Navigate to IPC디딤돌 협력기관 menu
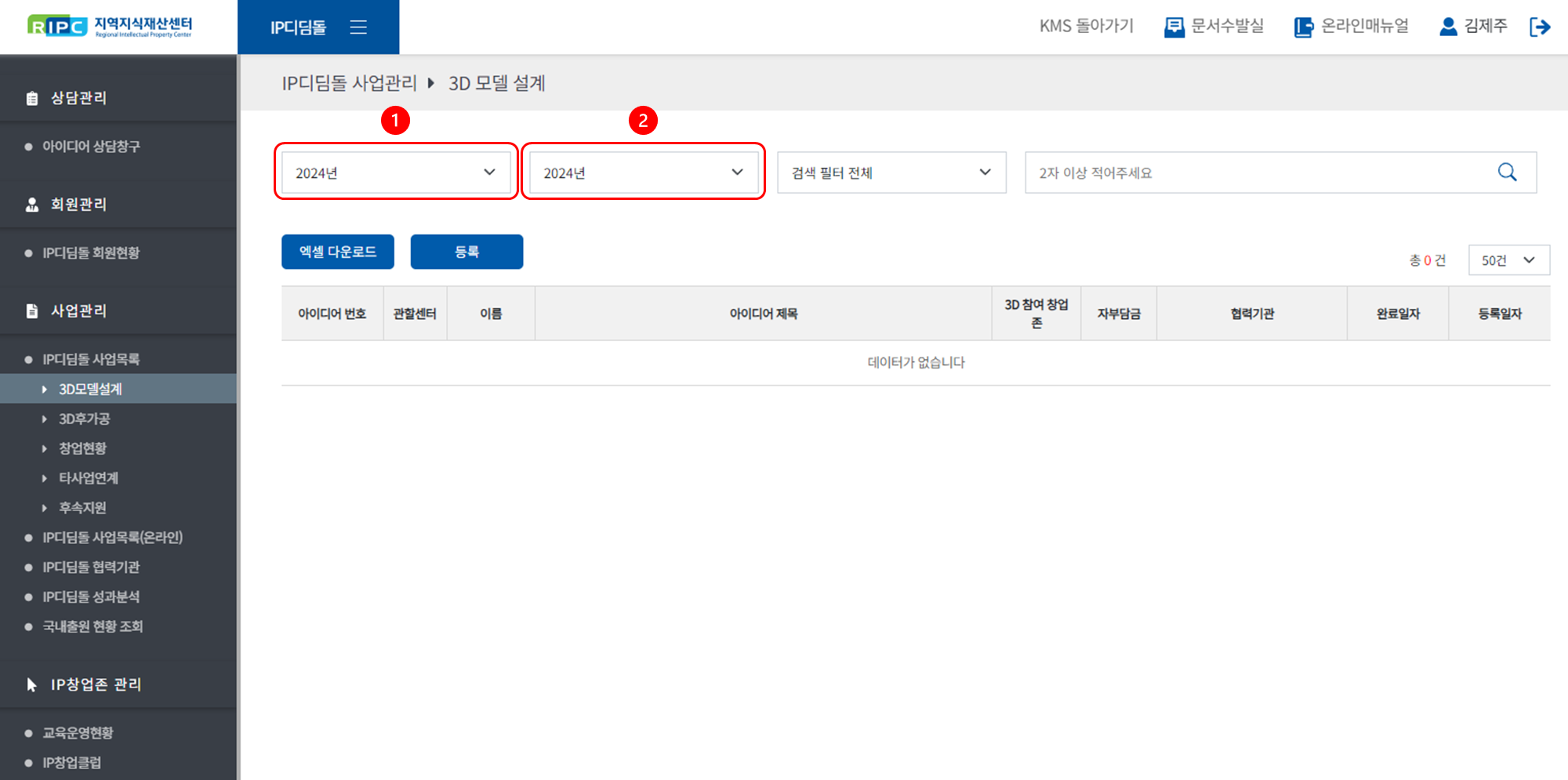The height and width of the screenshot is (780, 1568). pyautogui.click(x=91, y=567)
